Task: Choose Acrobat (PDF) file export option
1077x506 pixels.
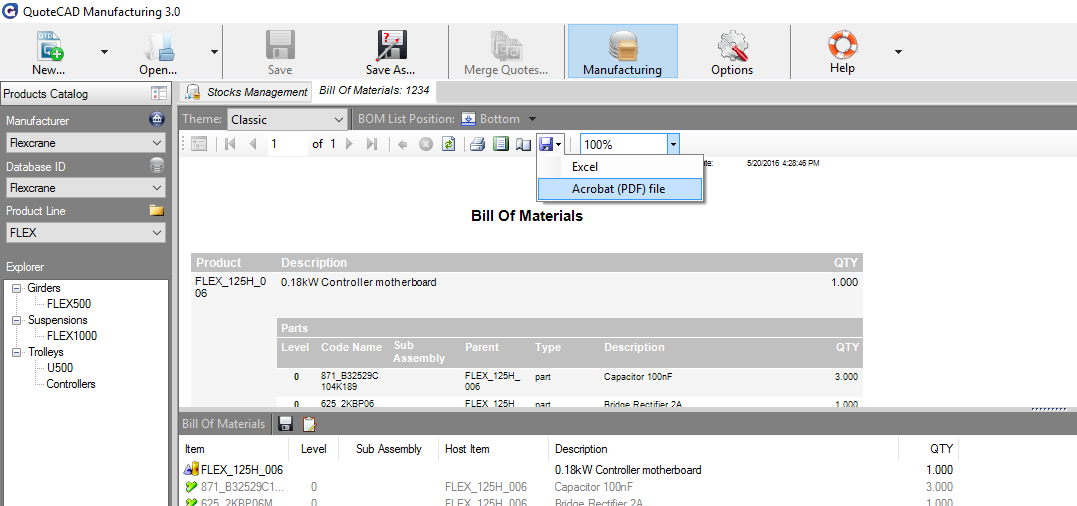Action: (618, 188)
